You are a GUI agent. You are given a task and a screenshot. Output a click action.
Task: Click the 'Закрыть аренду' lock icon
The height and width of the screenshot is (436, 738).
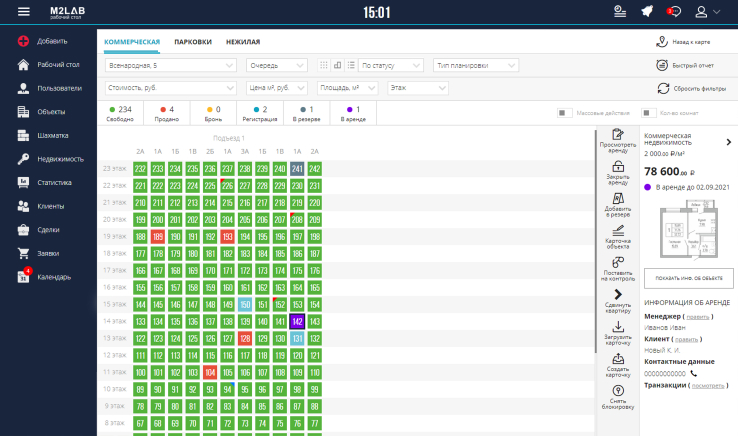[x=617, y=166]
